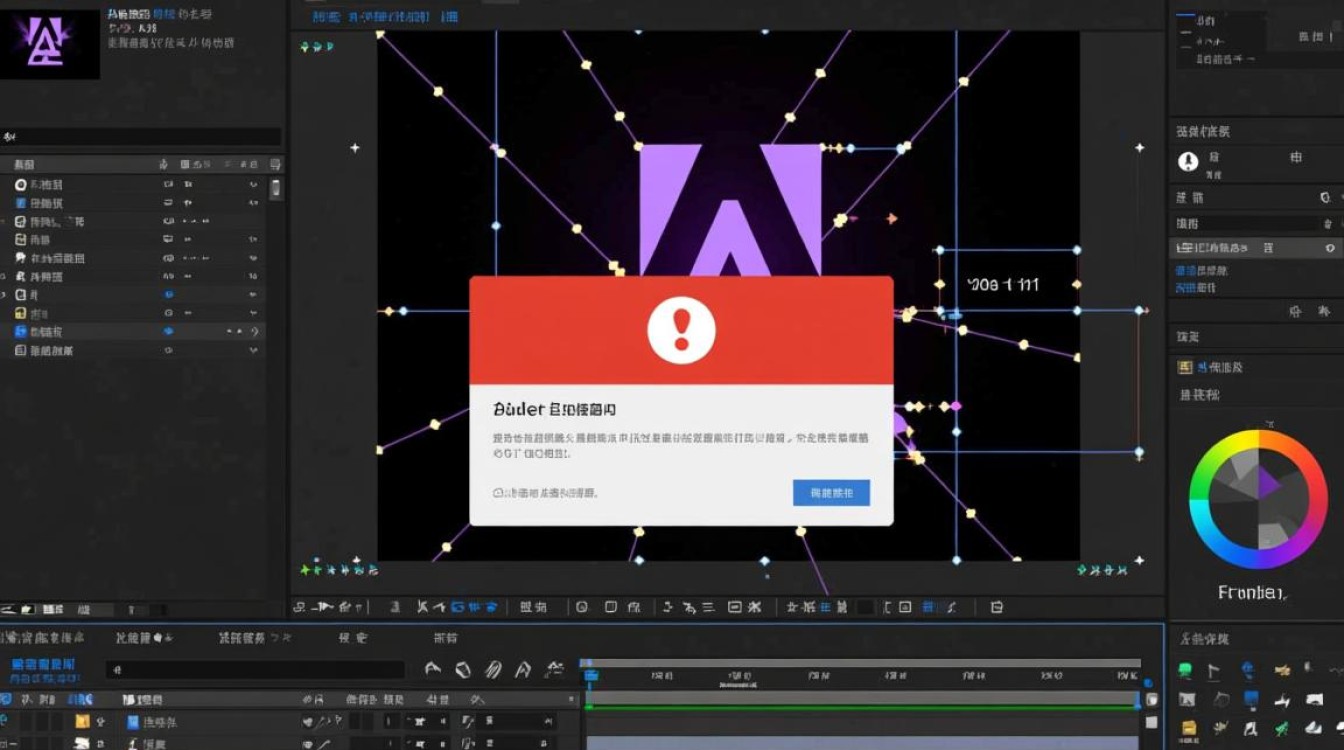Expand the row with yellow icon above color wheel
Image resolution: width=1344 pixels, height=750 pixels.
[1186, 367]
